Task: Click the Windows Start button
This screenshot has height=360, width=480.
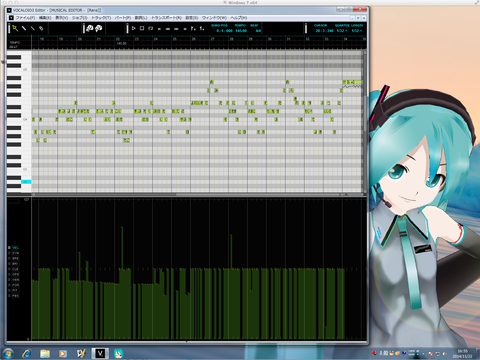Action: click(x=8, y=353)
